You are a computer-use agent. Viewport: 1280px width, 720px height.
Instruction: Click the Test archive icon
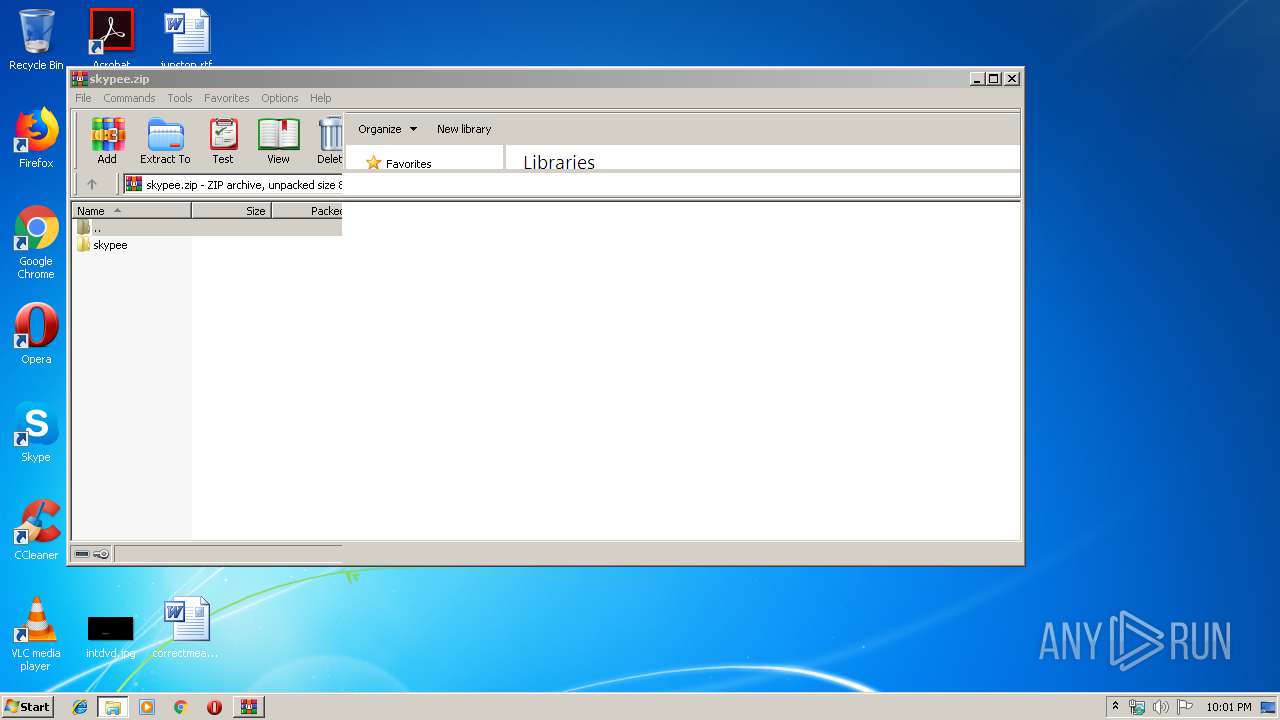coord(223,141)
